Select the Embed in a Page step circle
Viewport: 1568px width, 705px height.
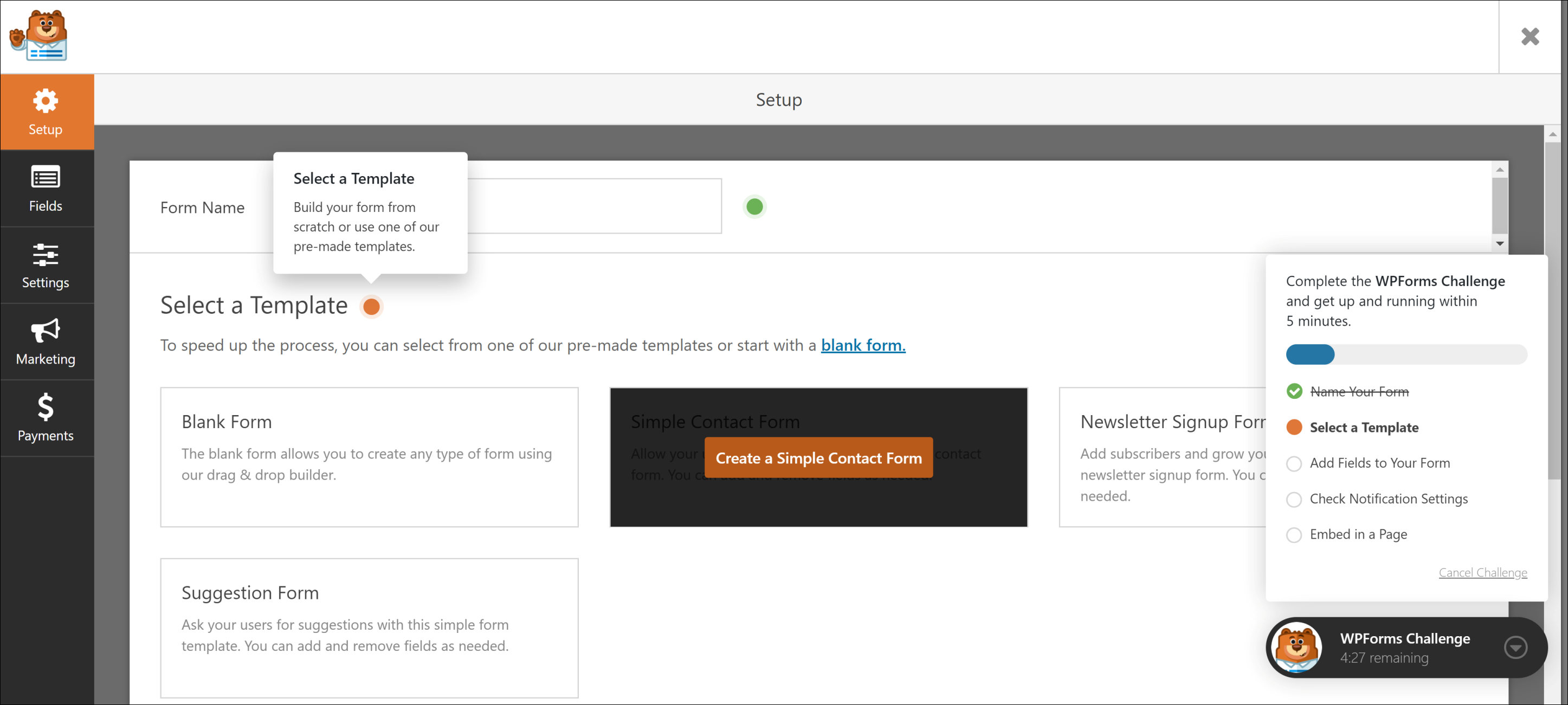tap(1294, 534)
